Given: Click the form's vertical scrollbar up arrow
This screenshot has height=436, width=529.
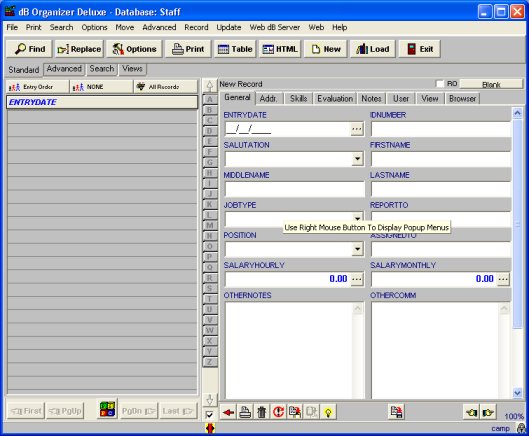Looking at the screenshot, I should (x=517, y=113).
